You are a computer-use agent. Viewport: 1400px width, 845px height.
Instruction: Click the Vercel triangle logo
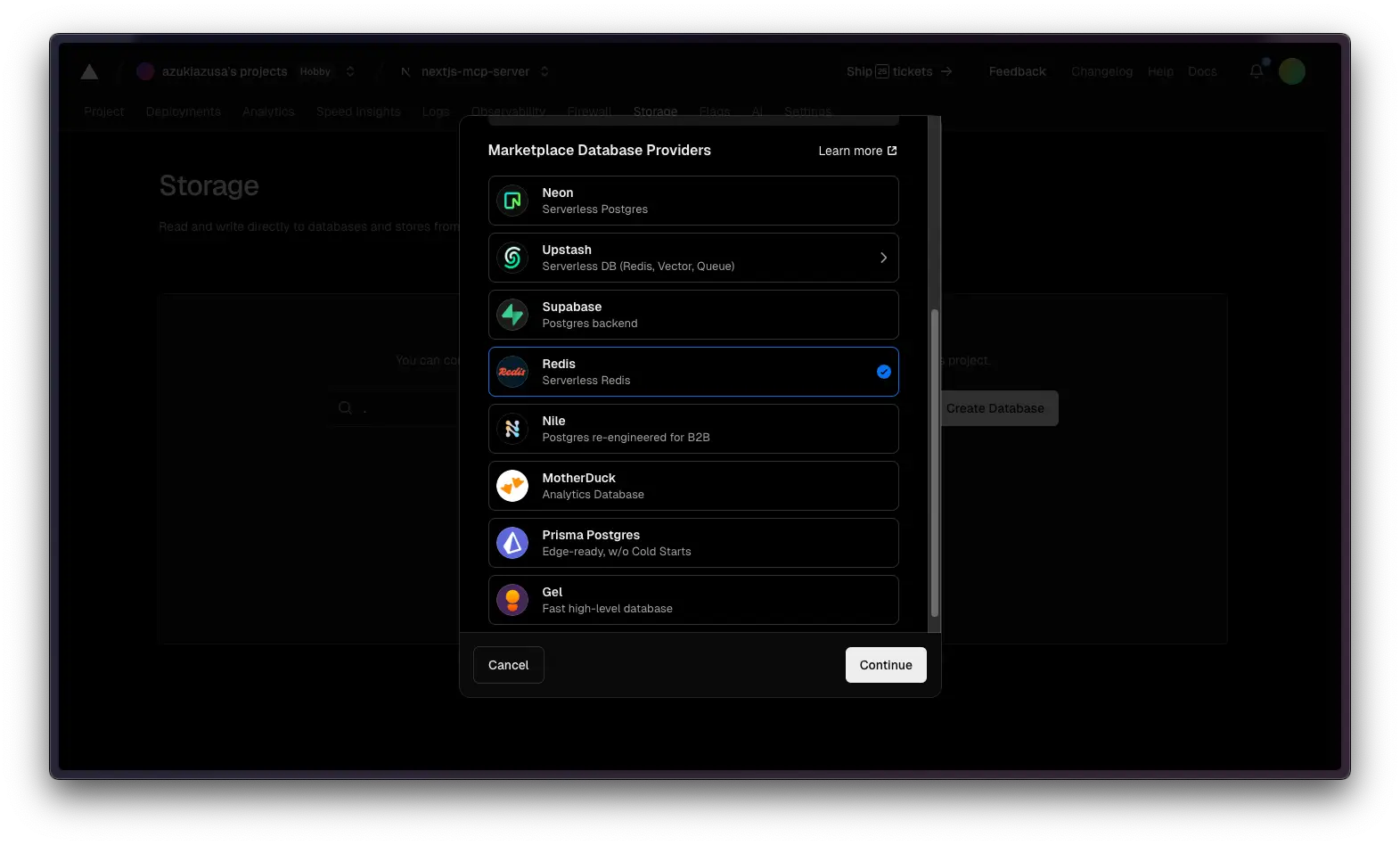(x=89, y=71)
